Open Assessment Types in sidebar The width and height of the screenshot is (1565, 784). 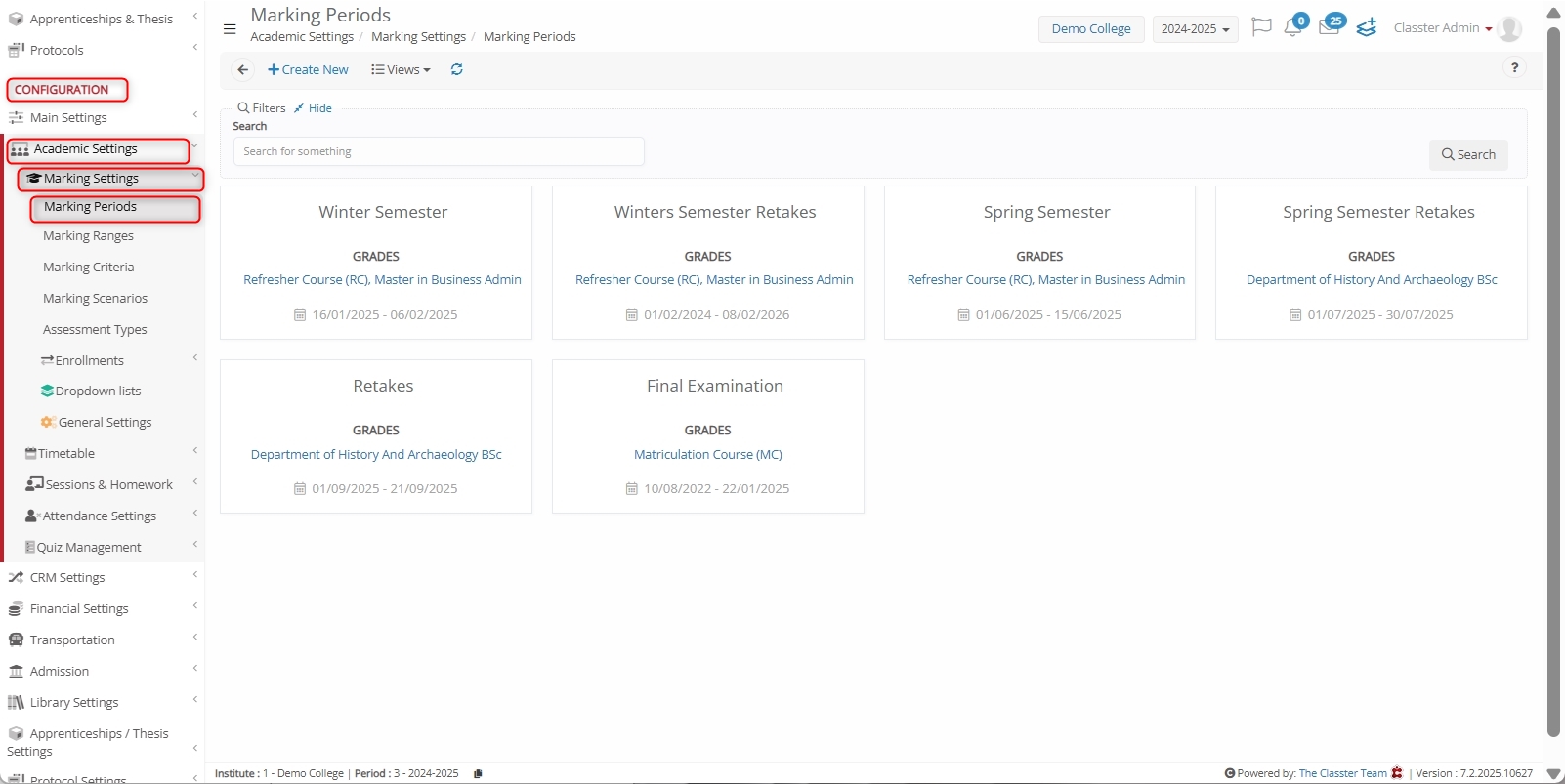point(95,330)
